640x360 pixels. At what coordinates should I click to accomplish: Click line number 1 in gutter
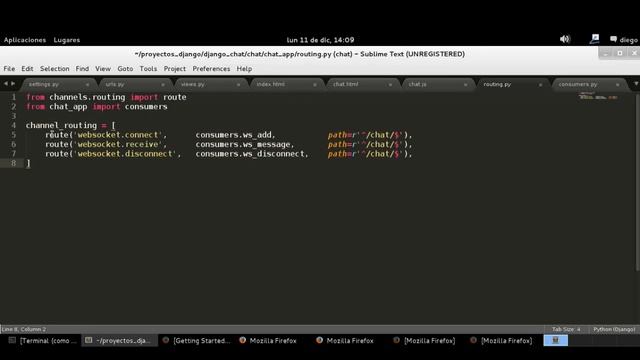click(x=13, y=97)
